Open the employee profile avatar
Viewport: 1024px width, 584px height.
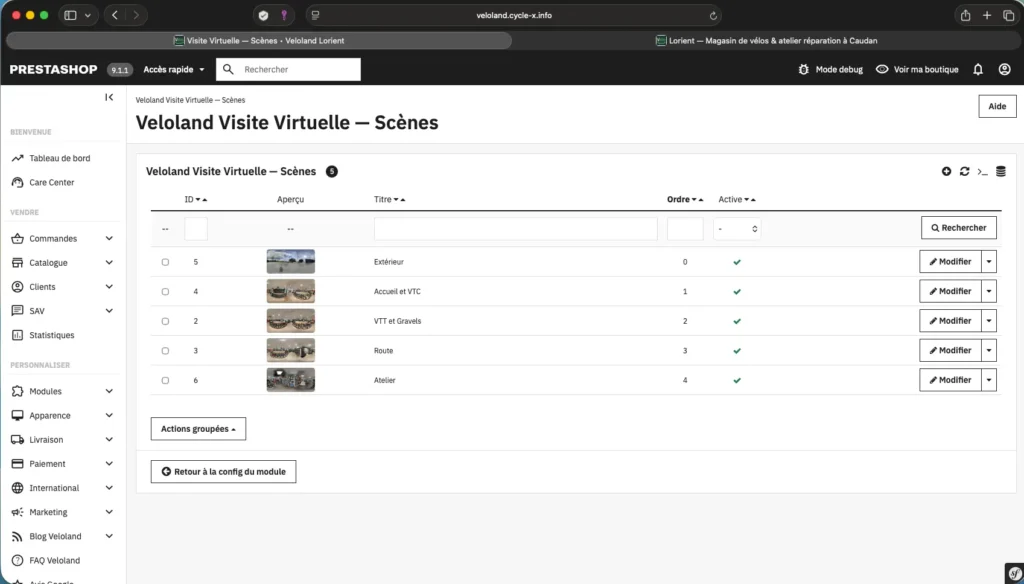point(1004,69)
